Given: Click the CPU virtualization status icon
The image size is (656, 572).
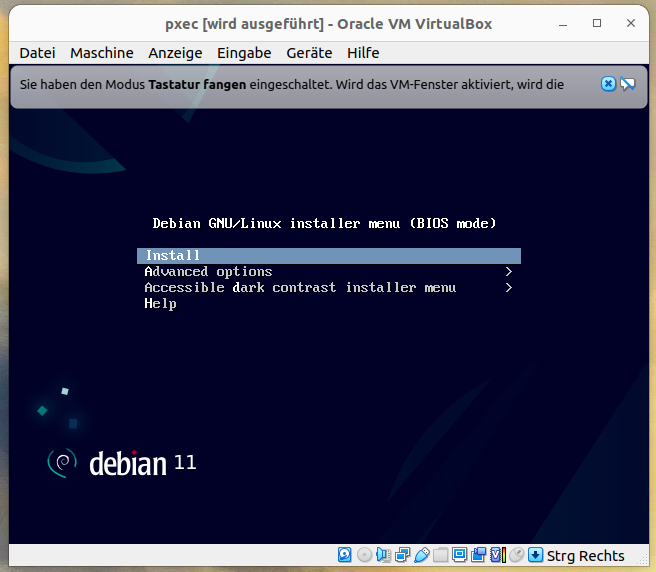Looking at the screenshot, I should [498, 555].
